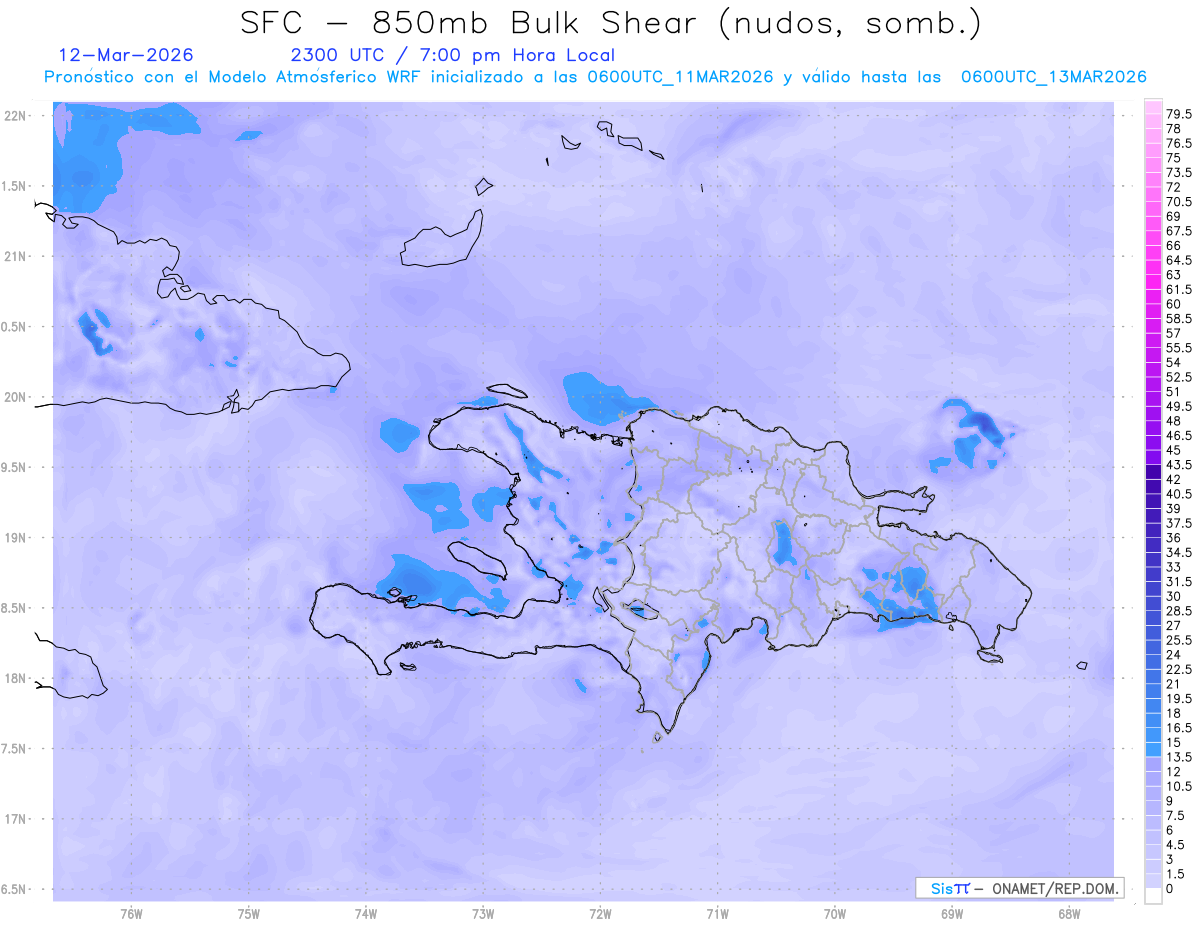Click the '63' color bar value
The width and height of the screenshot is (1200, 927).
coord(1174,275)
